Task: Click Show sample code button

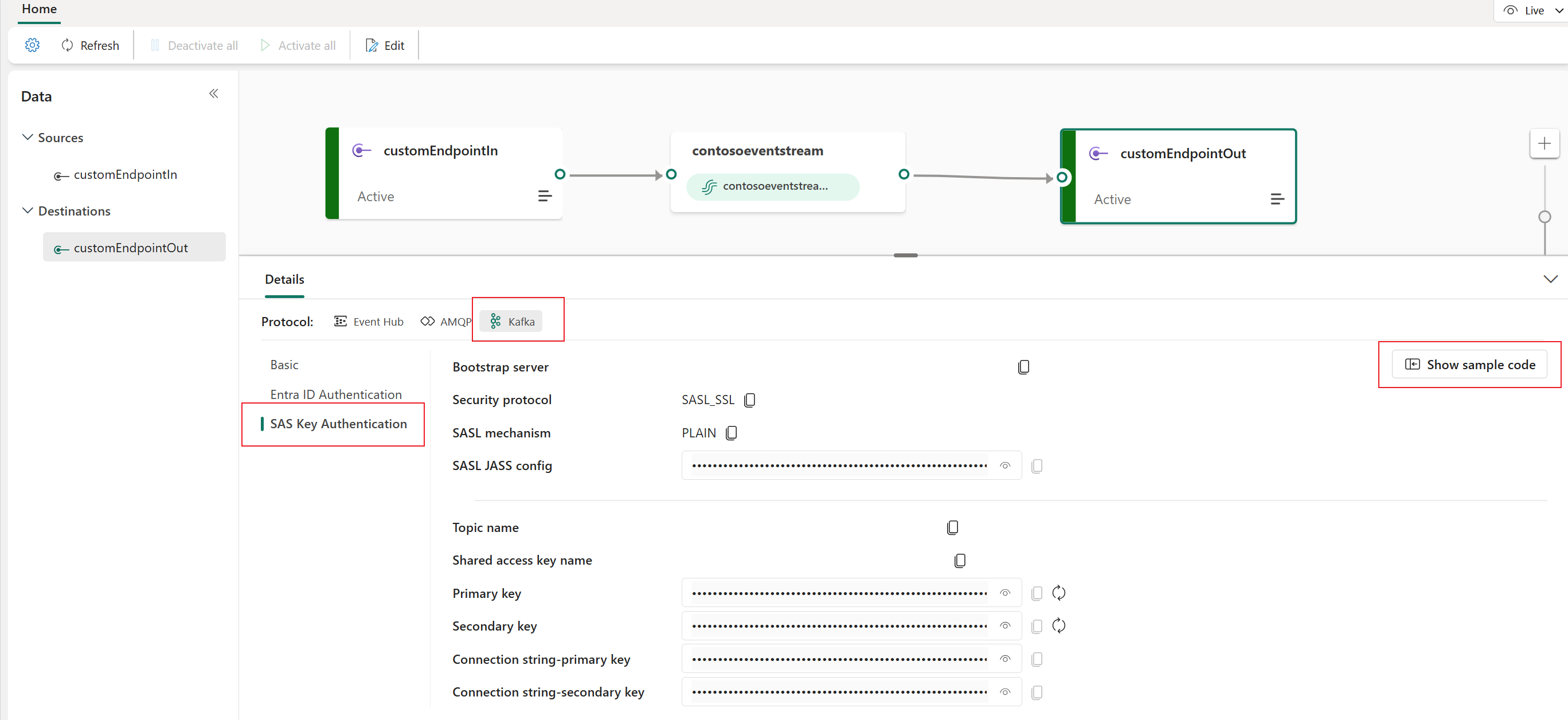Action: [x=1472, y=364]
